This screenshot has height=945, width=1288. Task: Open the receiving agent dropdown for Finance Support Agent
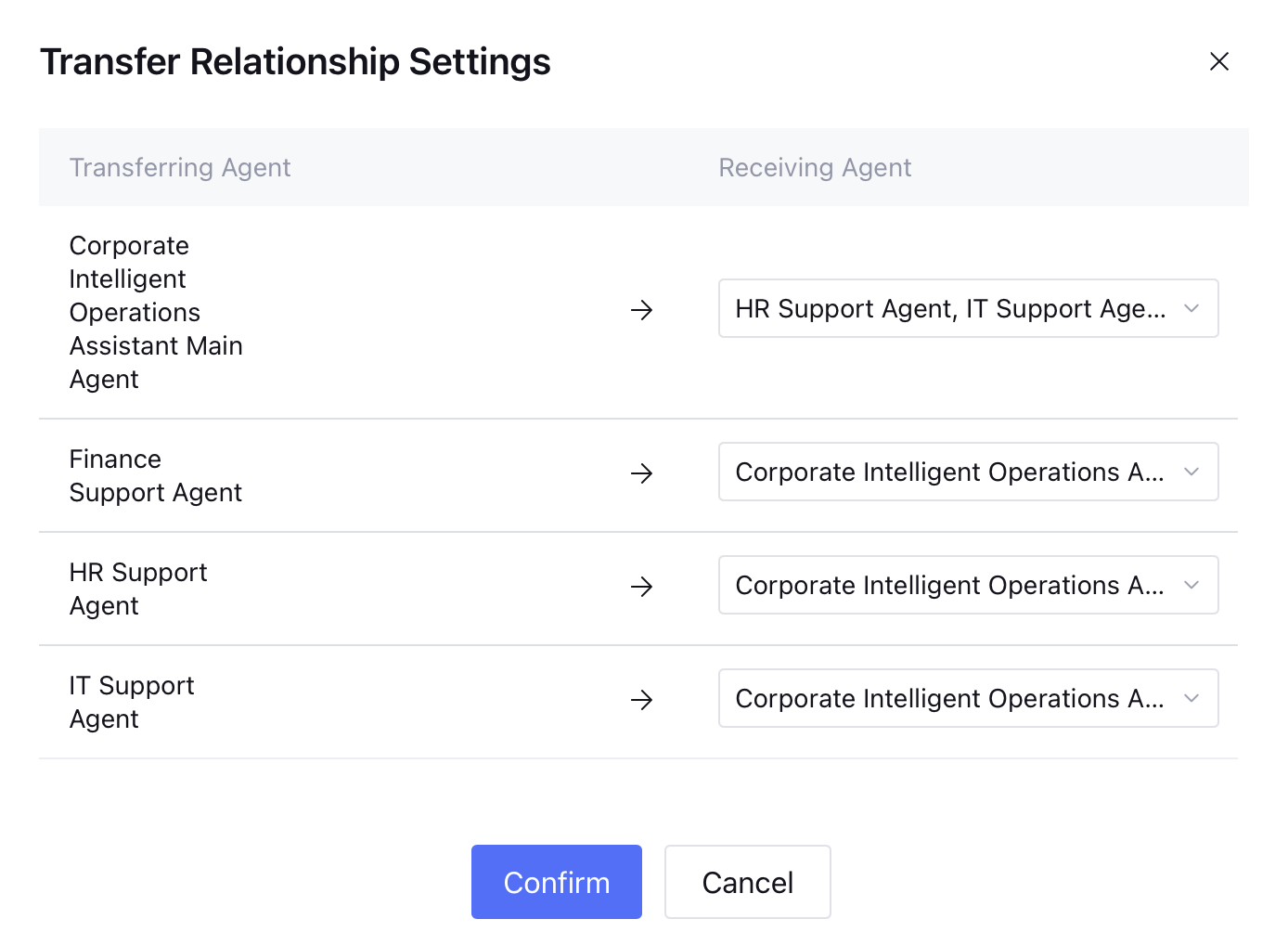[968, 472]
